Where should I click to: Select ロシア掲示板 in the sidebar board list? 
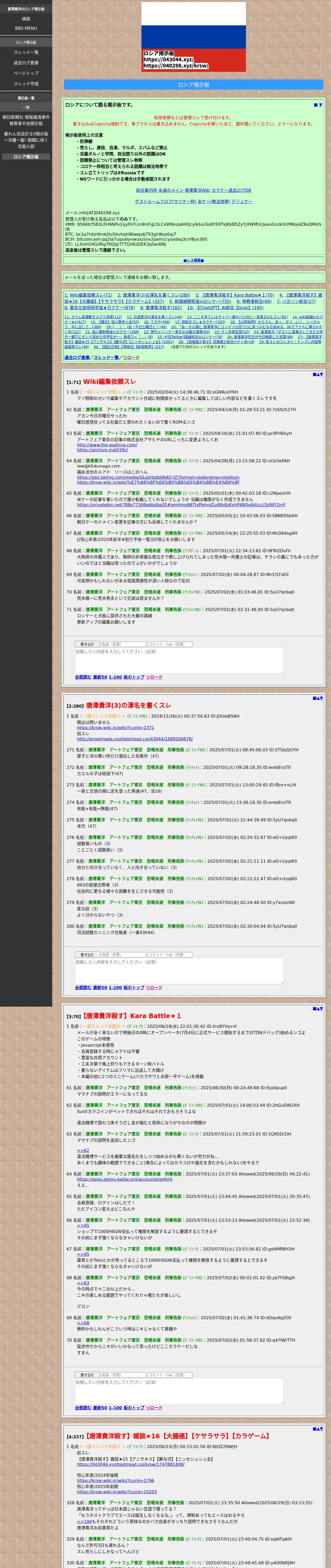pyautogui.click(x=26, y=157)
